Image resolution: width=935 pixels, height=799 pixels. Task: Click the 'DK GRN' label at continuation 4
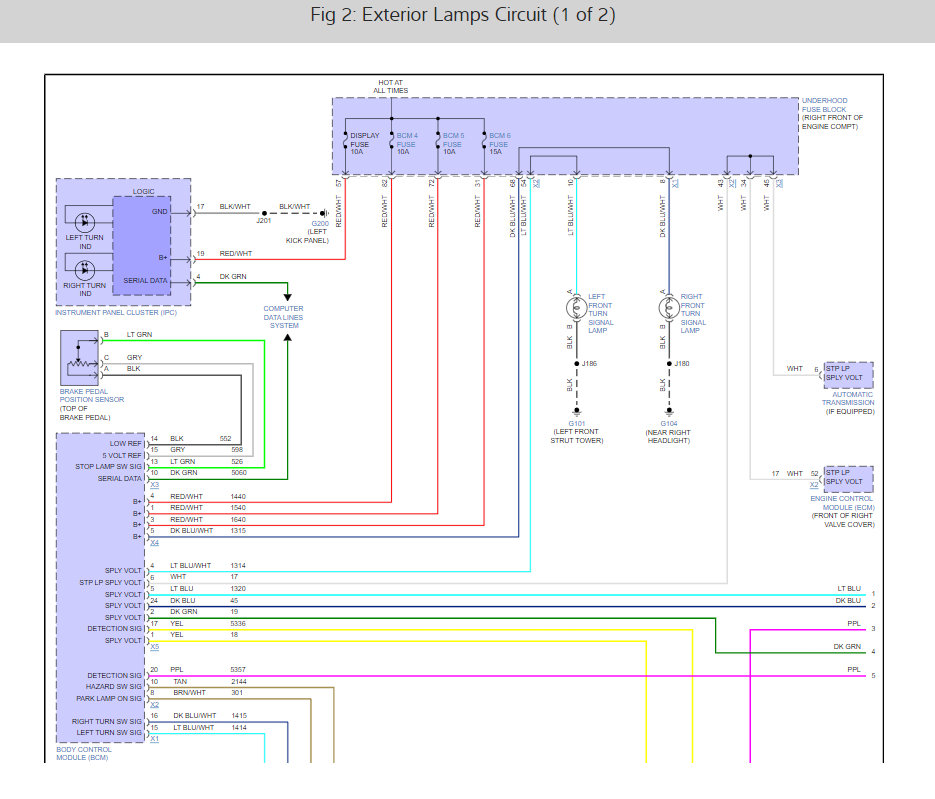click(x=847, y=646)
